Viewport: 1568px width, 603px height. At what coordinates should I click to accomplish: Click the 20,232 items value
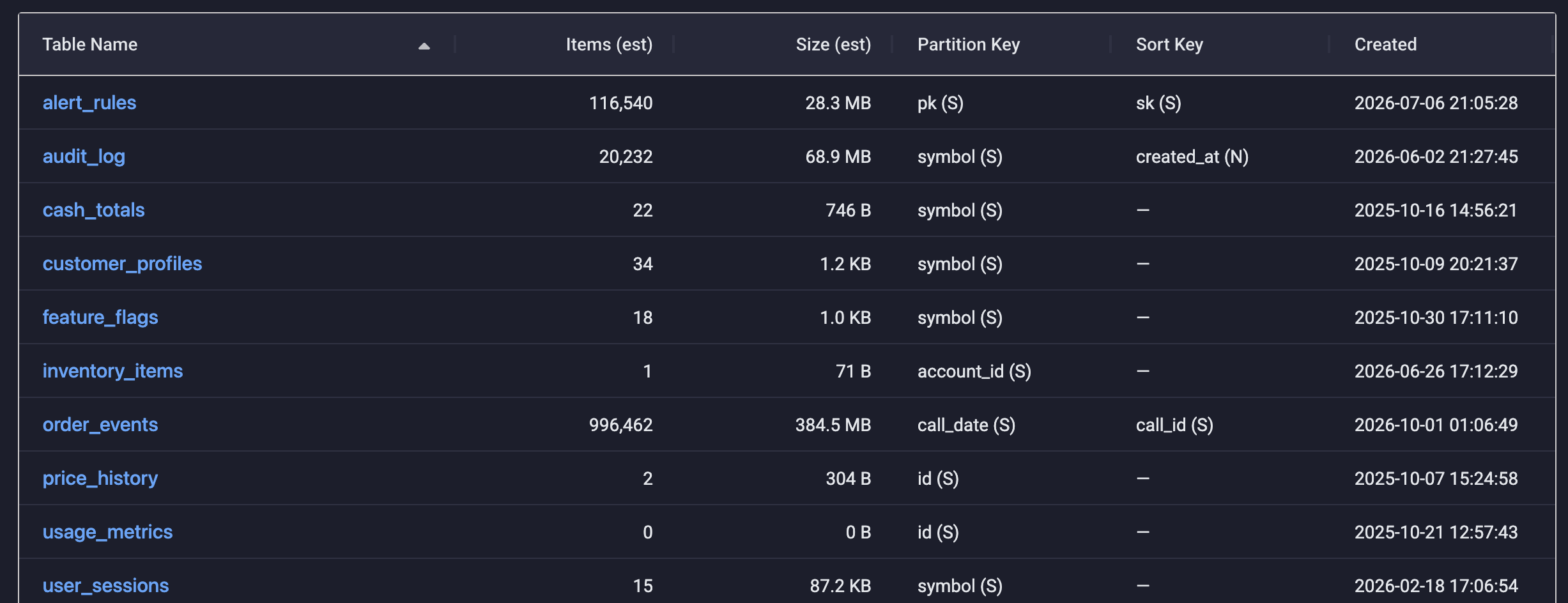click(x=626, y=156)
